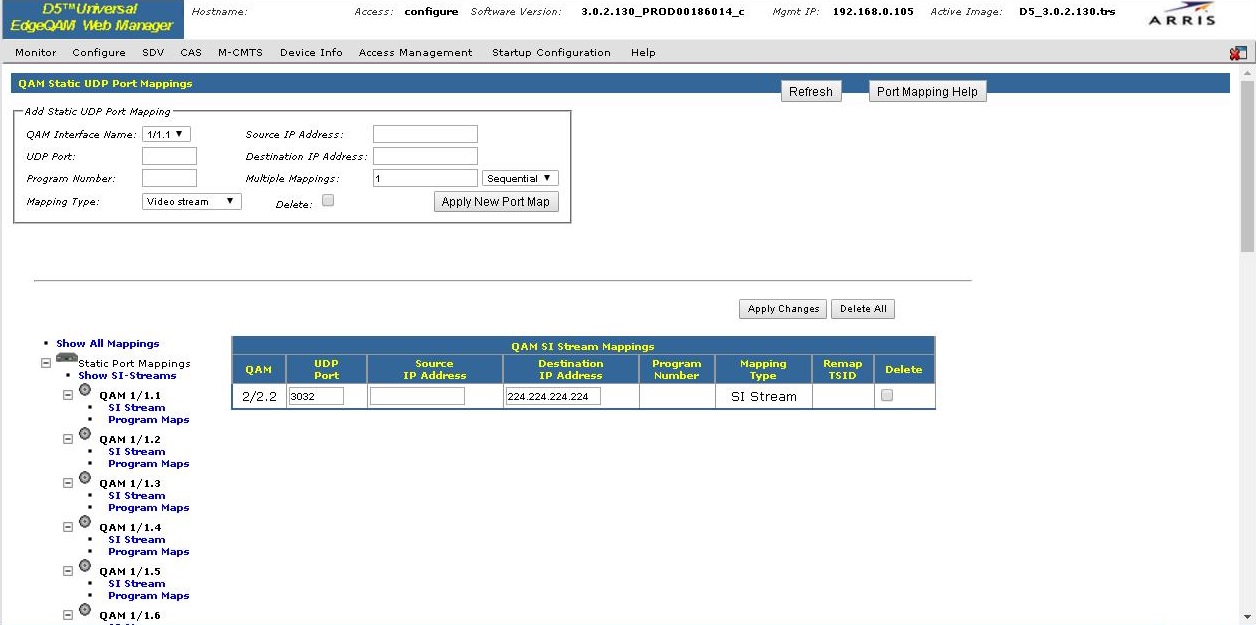Click the 2/2.2 QAM cell
1256x625 pixels.
[x=259, y=397]
